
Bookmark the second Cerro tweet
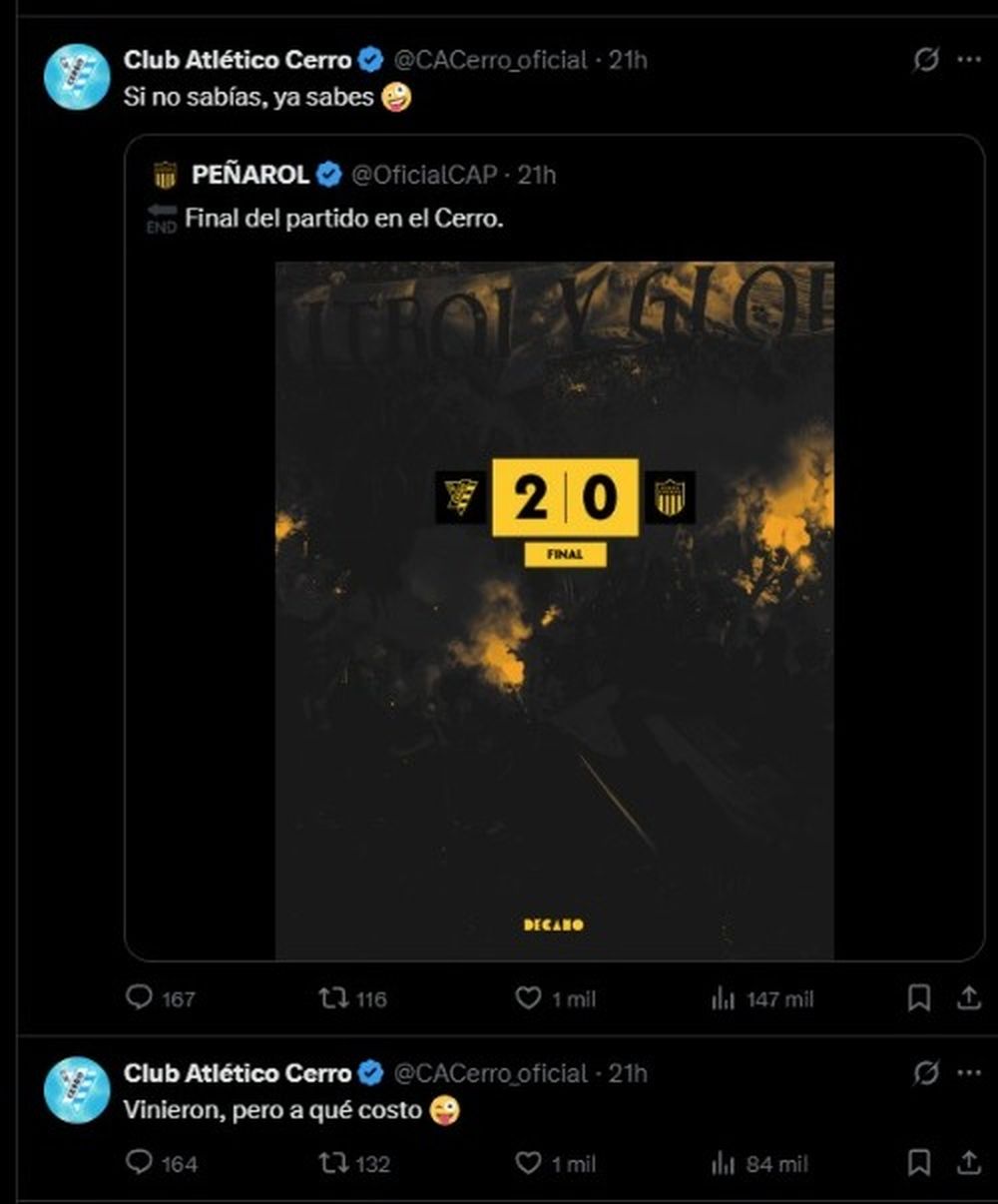pos(919,1162)
